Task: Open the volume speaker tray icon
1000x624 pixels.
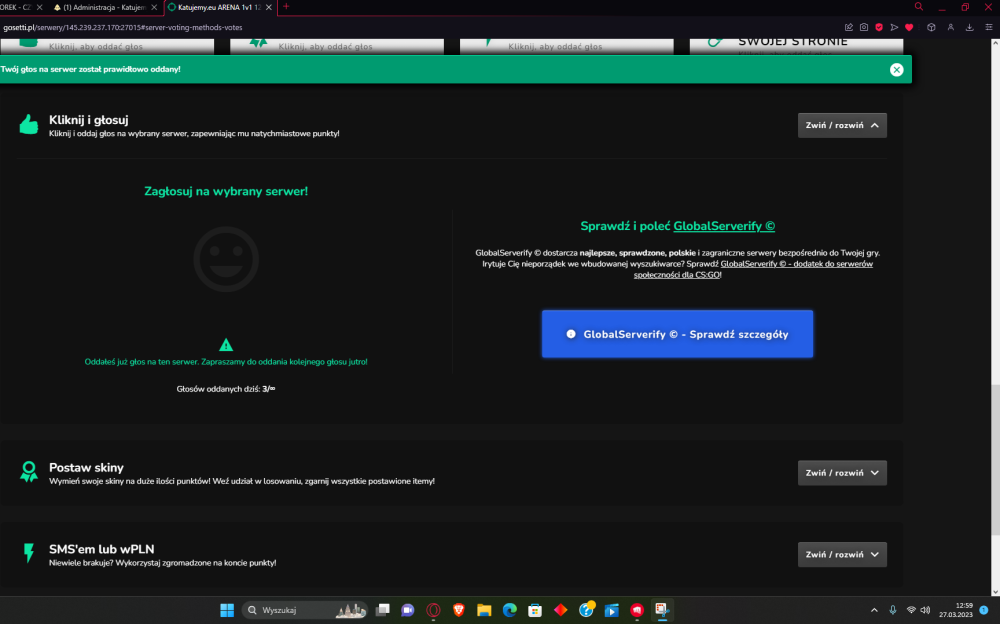Action: (925, 610)
